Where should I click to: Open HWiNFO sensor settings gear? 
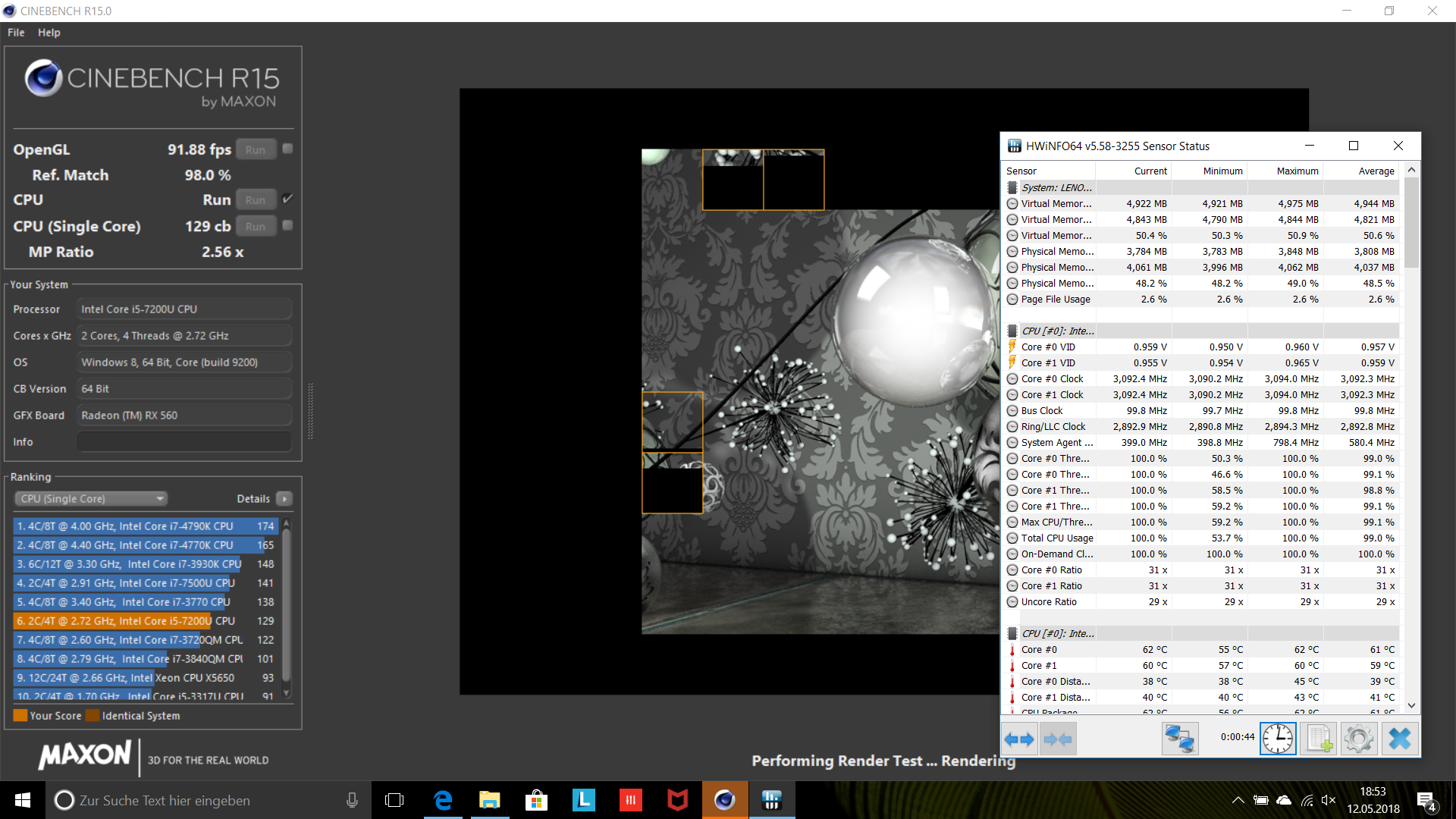pos(1358,739)
